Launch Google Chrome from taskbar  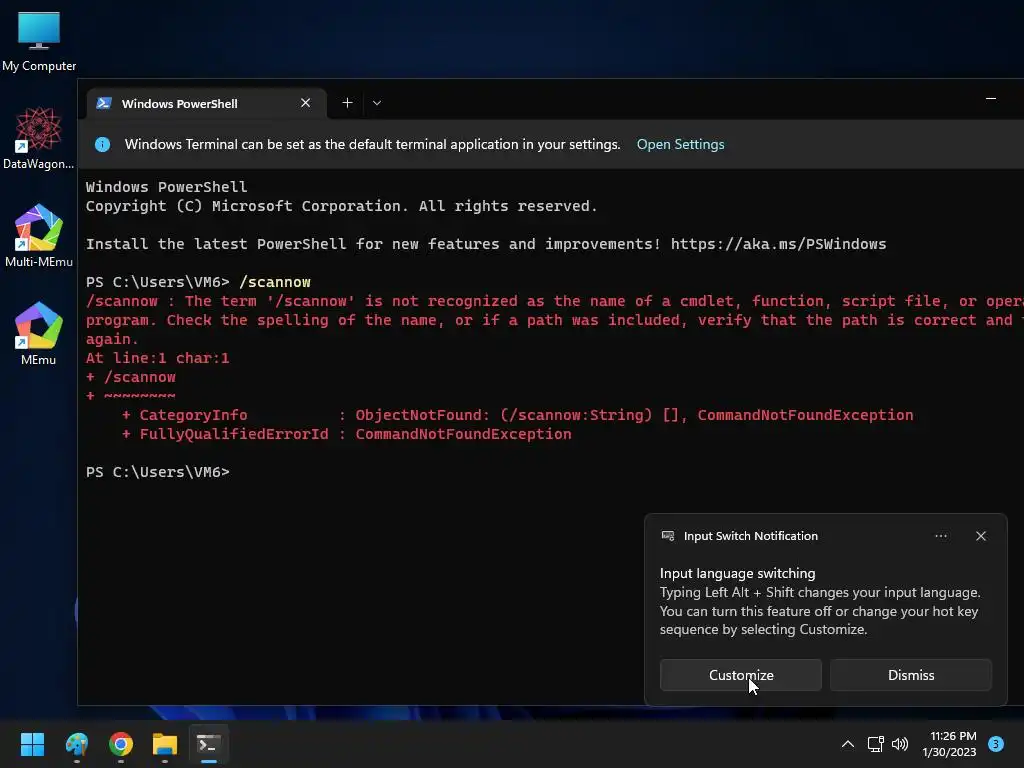121,744
